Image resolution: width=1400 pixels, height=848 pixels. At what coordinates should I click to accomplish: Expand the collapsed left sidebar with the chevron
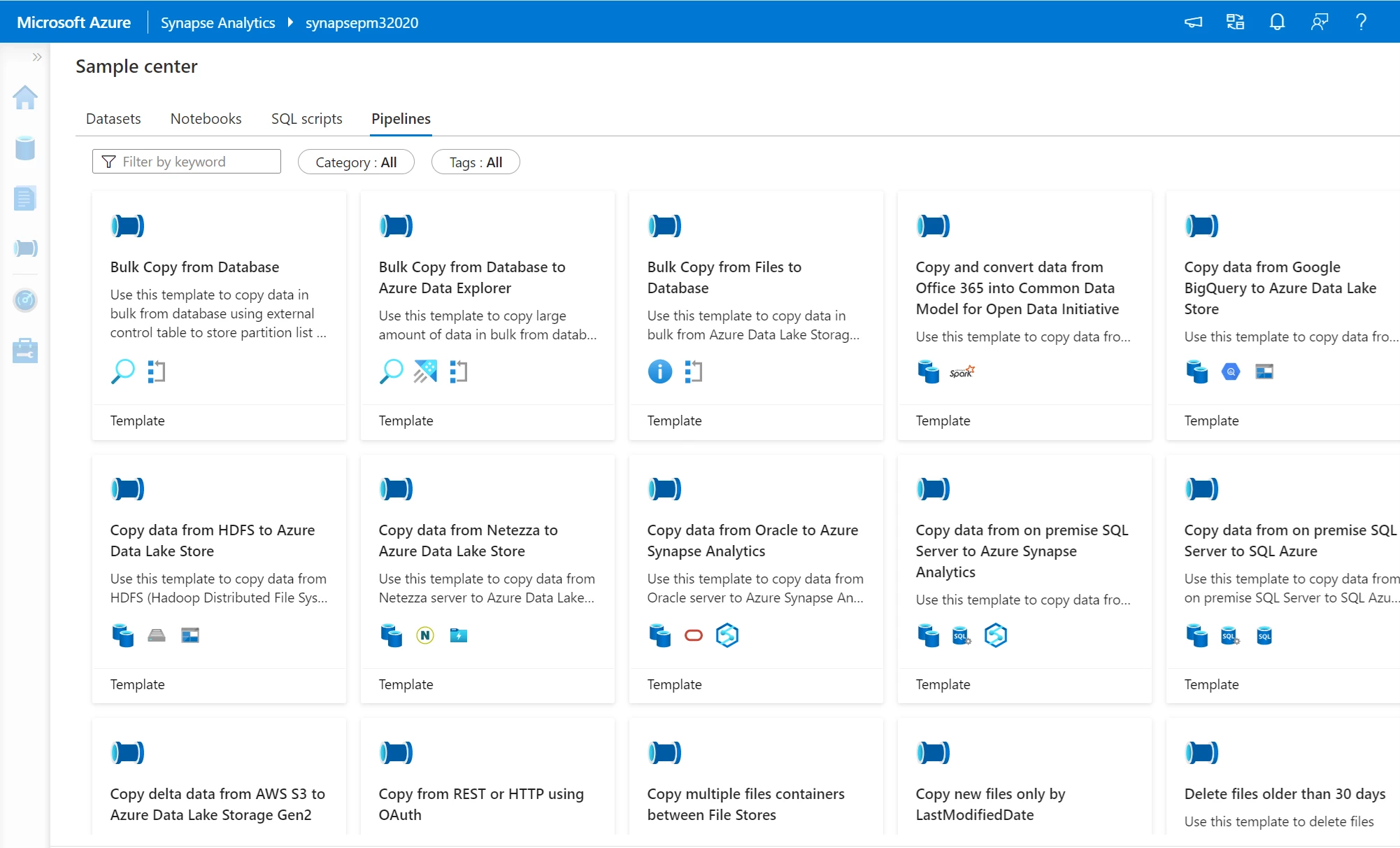36,57
